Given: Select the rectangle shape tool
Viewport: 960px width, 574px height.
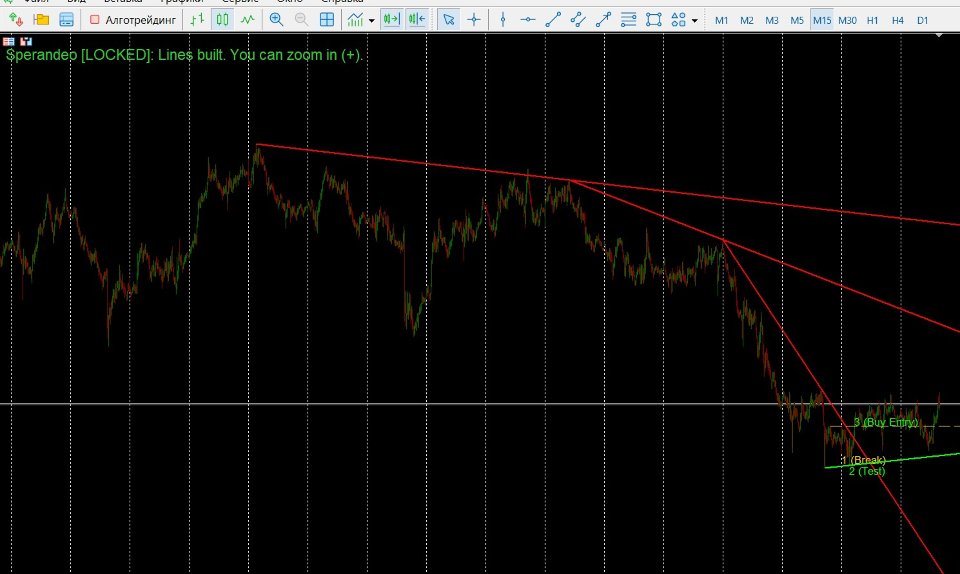Looking at the screenshot, I should [654, 20].
